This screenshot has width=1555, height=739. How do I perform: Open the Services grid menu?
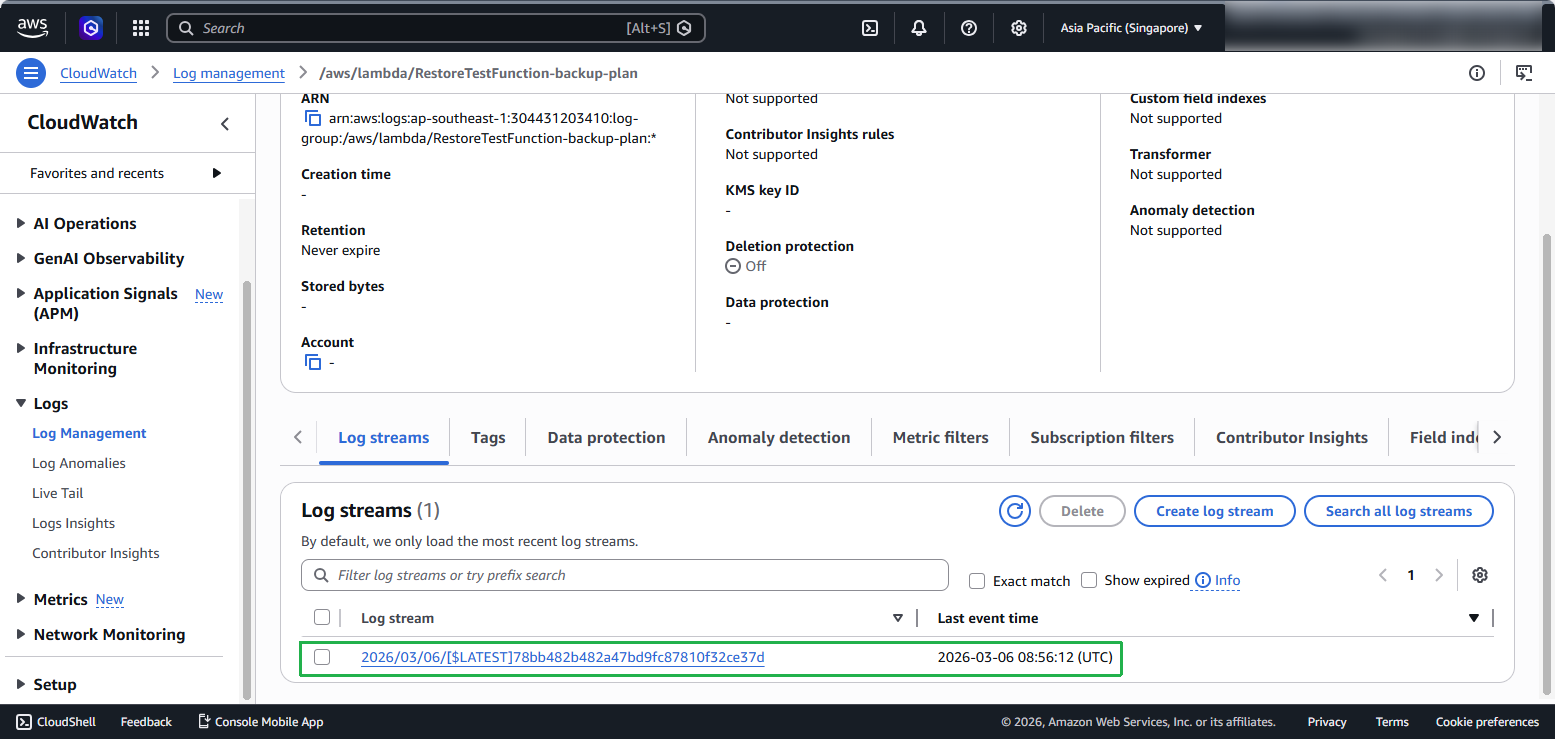[141, 28]
